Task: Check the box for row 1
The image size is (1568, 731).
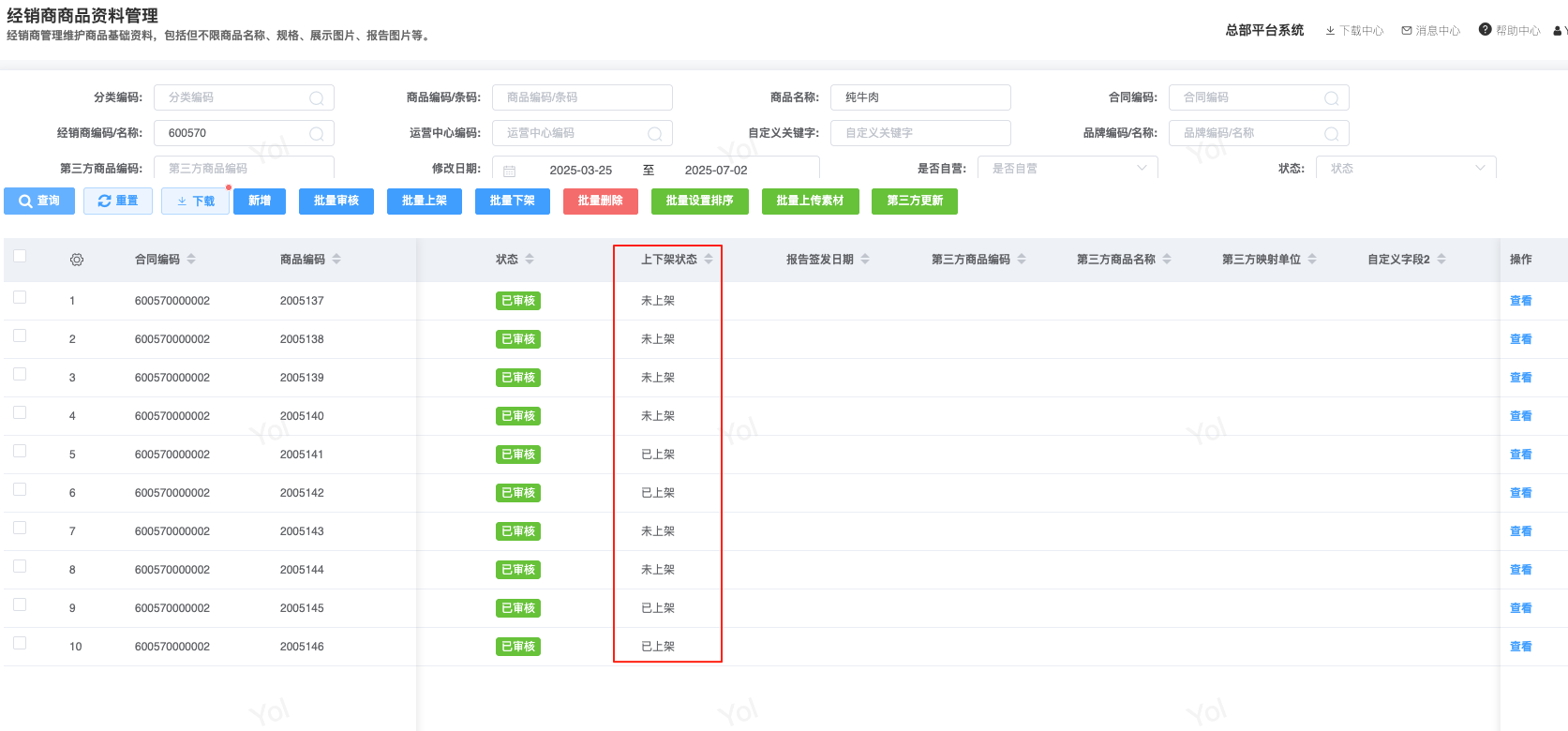Action: click(x=20, y=298)
